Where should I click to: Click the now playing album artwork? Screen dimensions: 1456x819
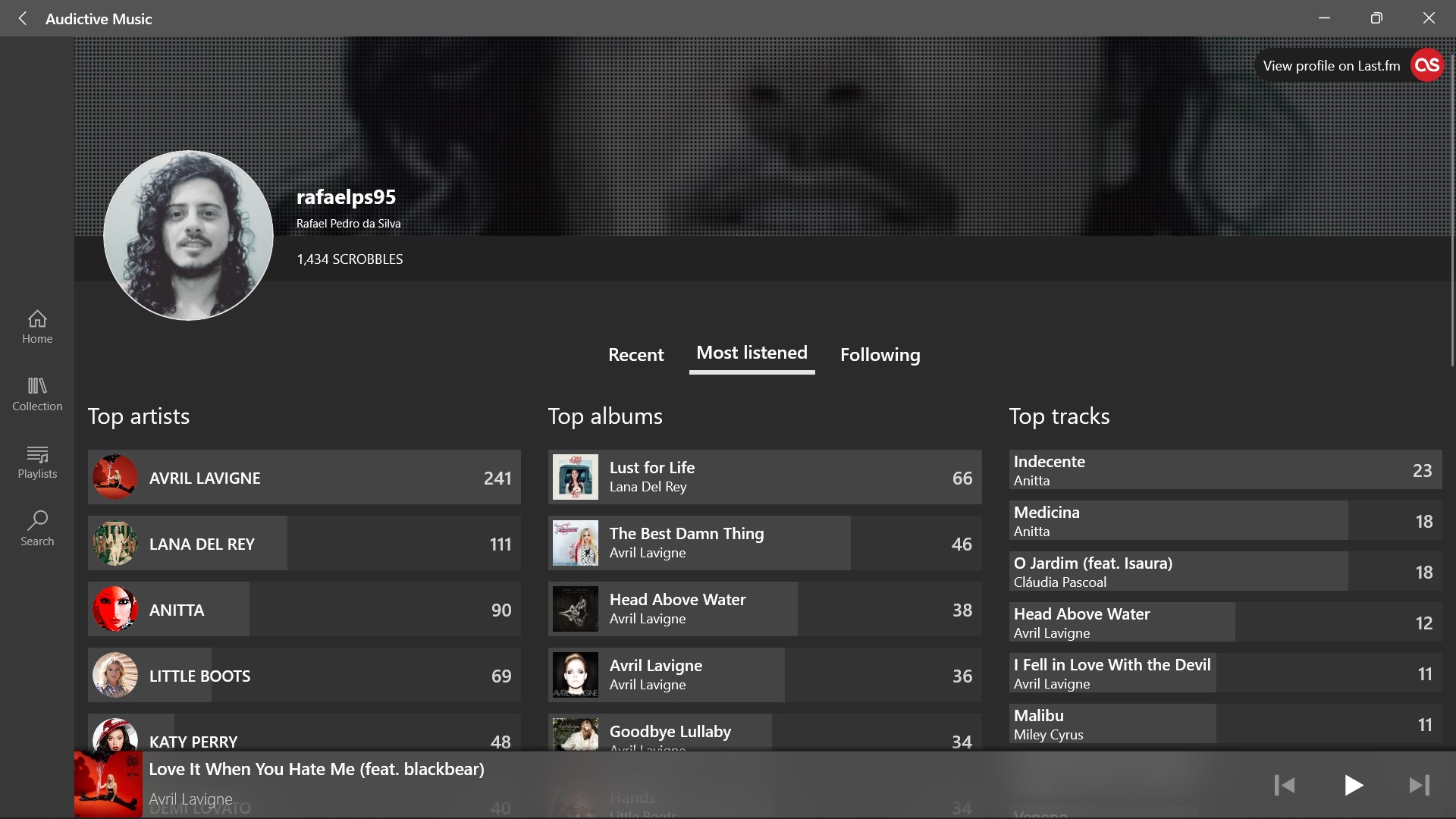click(108, 785)
